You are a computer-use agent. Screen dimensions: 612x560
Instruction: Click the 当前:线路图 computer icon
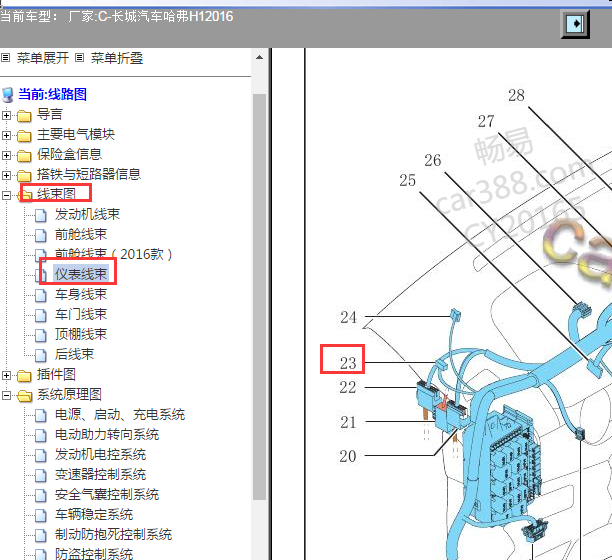(8, 95)
